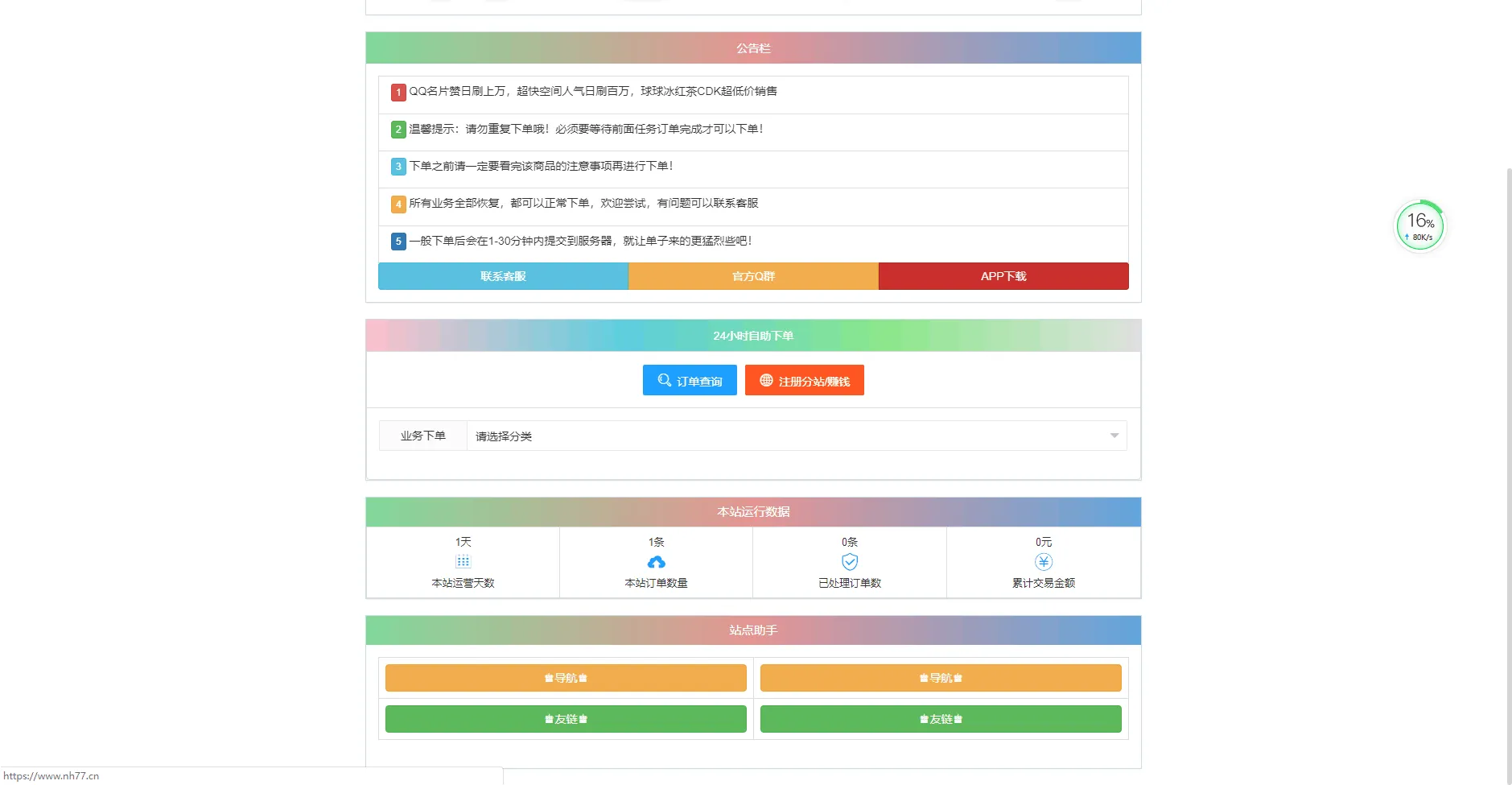1512x785 pixels.
Task: Click the red APP下载 download button
Action: click(1003, 275)
